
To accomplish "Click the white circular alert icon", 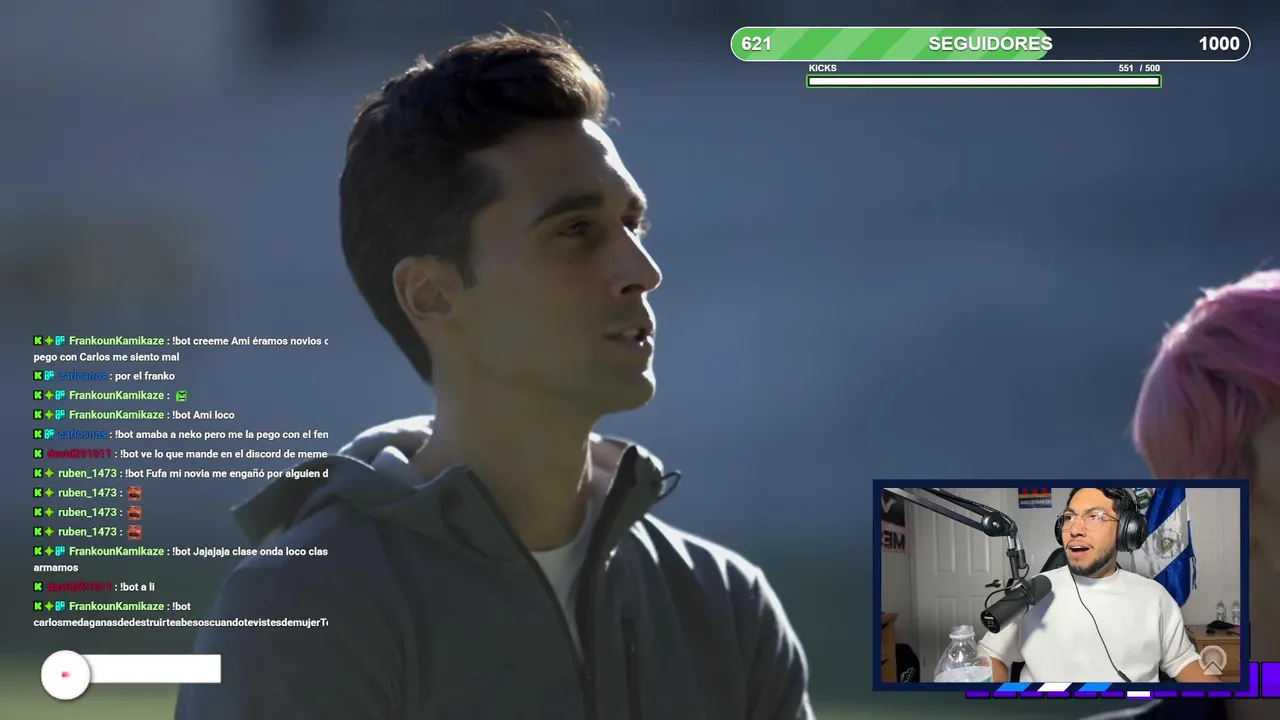I will (65, 674).
